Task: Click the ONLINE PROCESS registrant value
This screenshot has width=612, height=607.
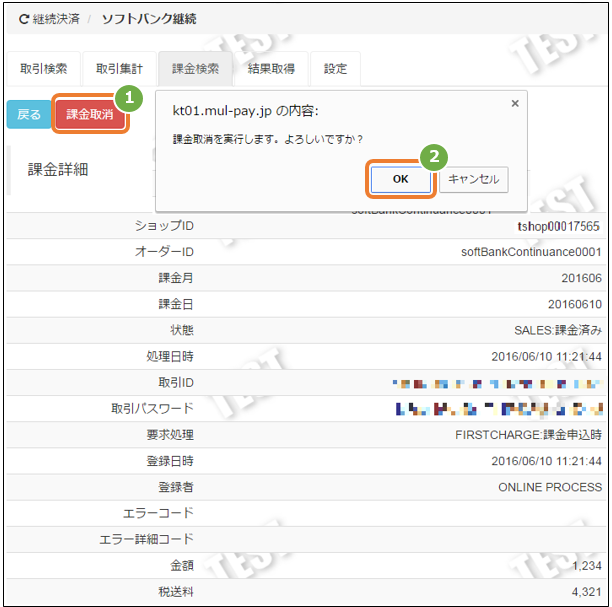Action: pyautogui.click(x=550, y=487)
